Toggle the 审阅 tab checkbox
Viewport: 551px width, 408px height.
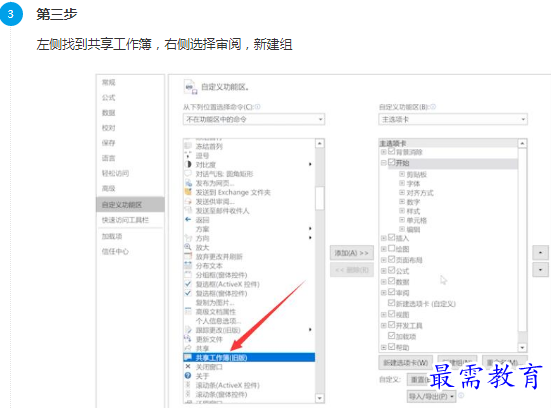pos(391,292)
